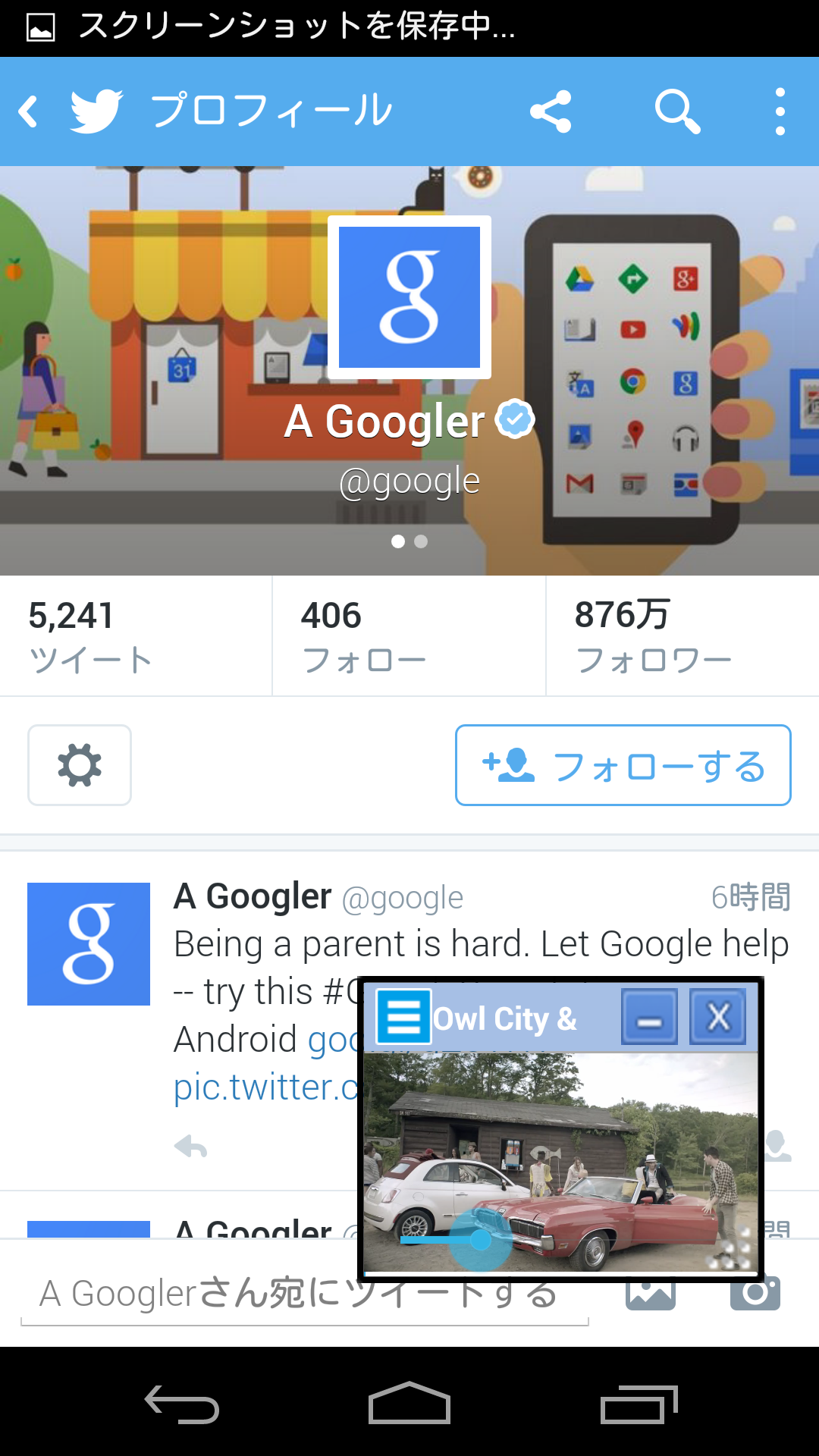Tap the Google profile avatar in header
The image size is (819, 1456).
point(409,297)
